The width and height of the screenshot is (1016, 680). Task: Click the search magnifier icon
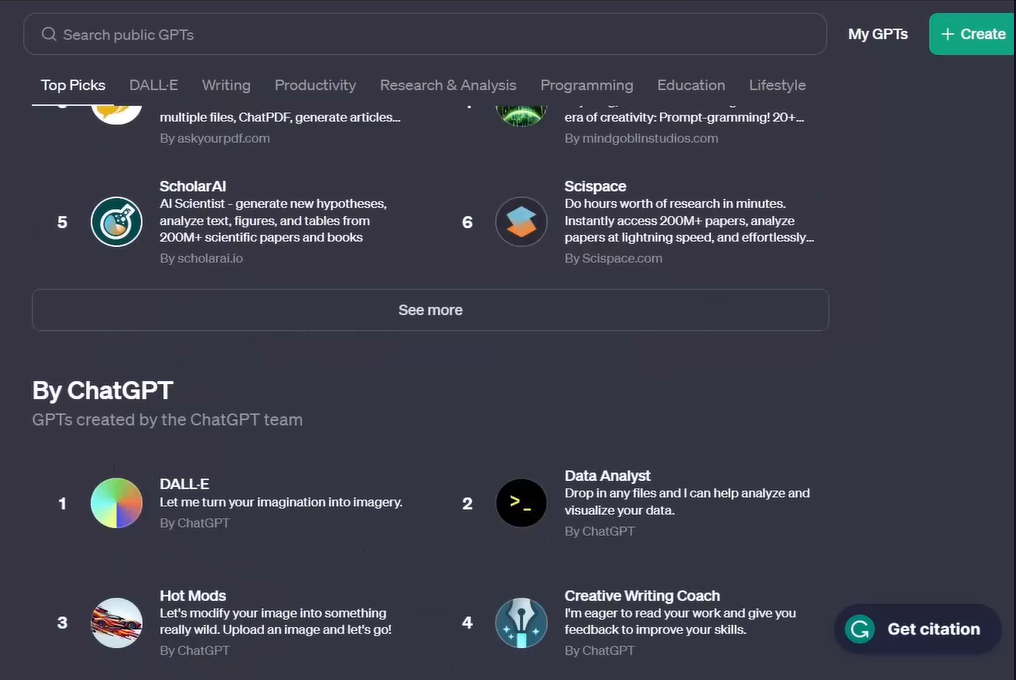[x=49, y=34]
